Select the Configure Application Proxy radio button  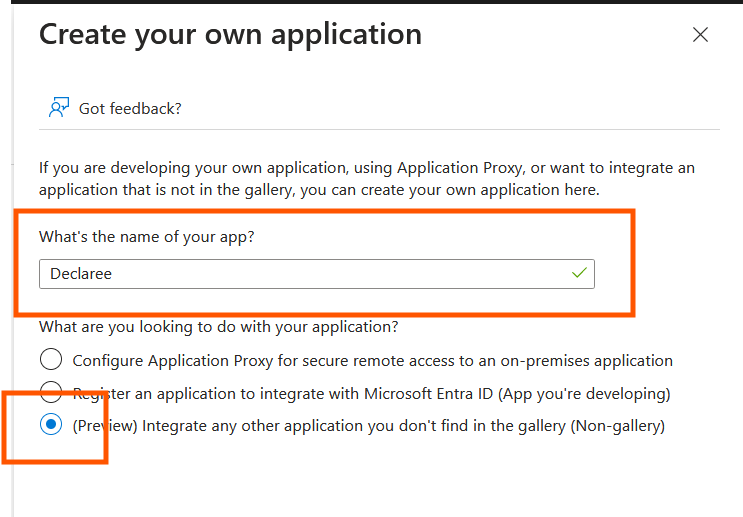click(51, 360)
